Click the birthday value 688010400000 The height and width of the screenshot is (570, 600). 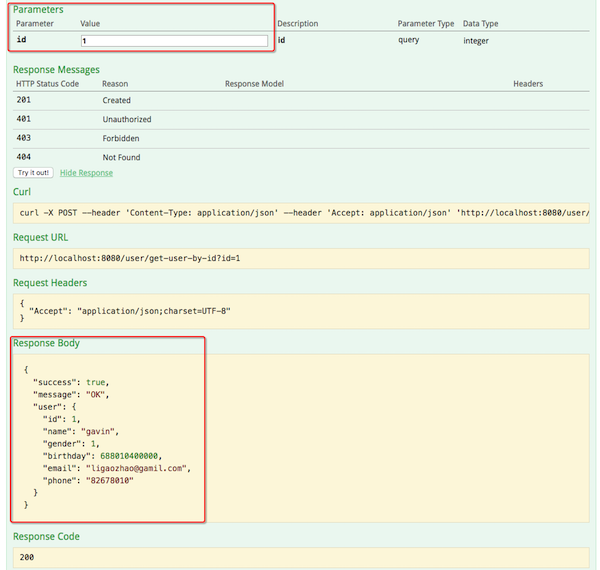point(129,456)
